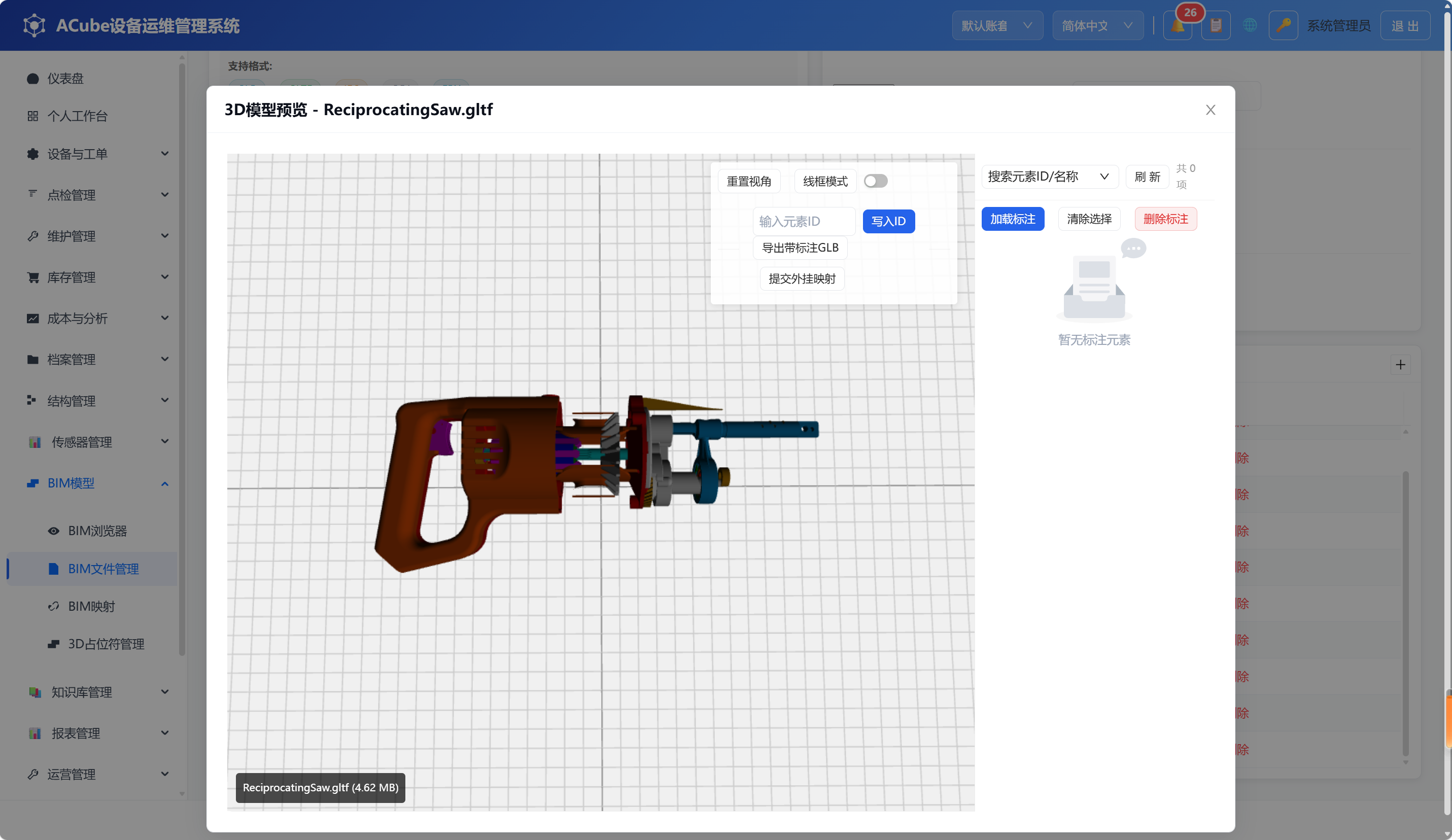Click the 重置视角 button

tap(749, 181)
